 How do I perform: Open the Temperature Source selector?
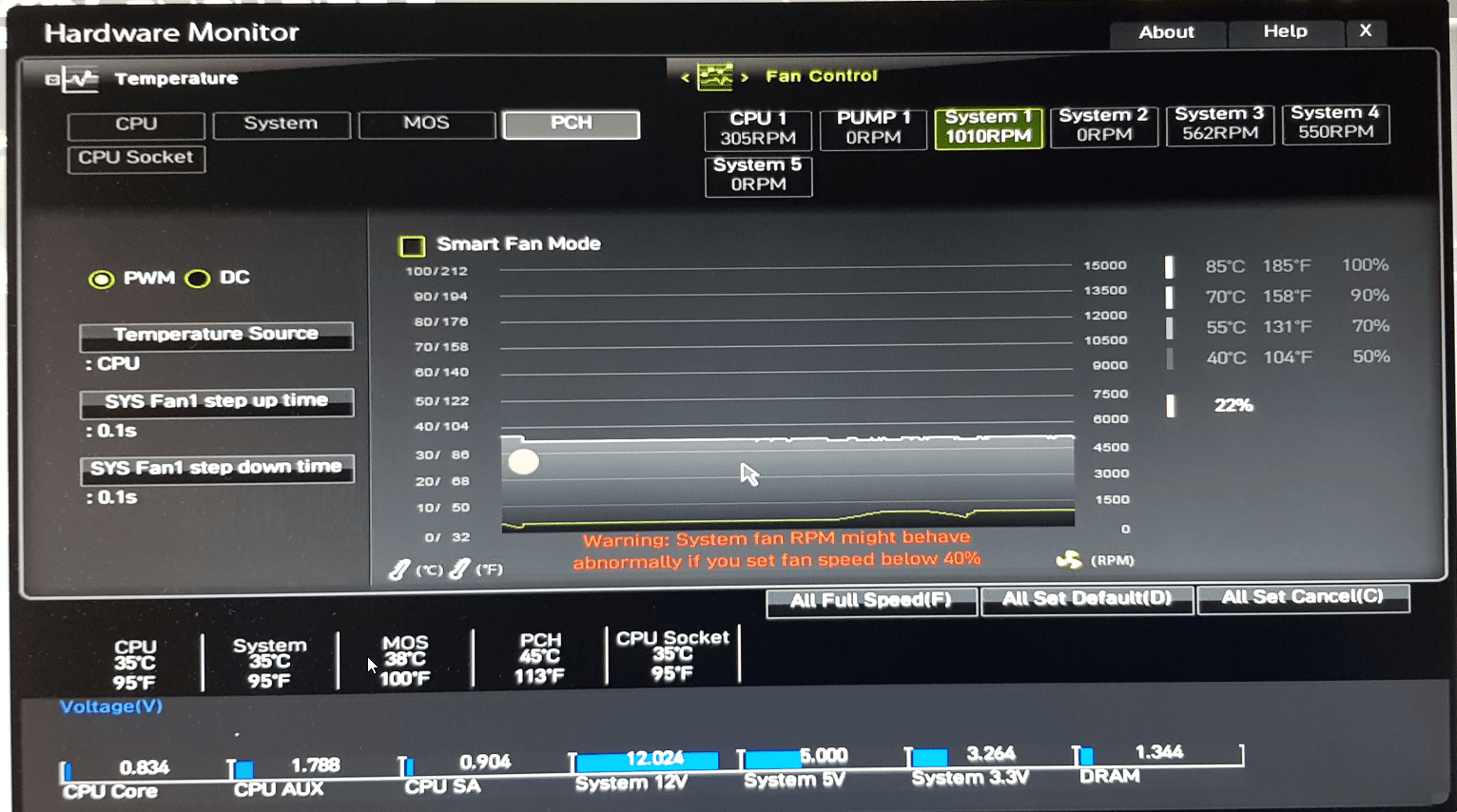216,335
